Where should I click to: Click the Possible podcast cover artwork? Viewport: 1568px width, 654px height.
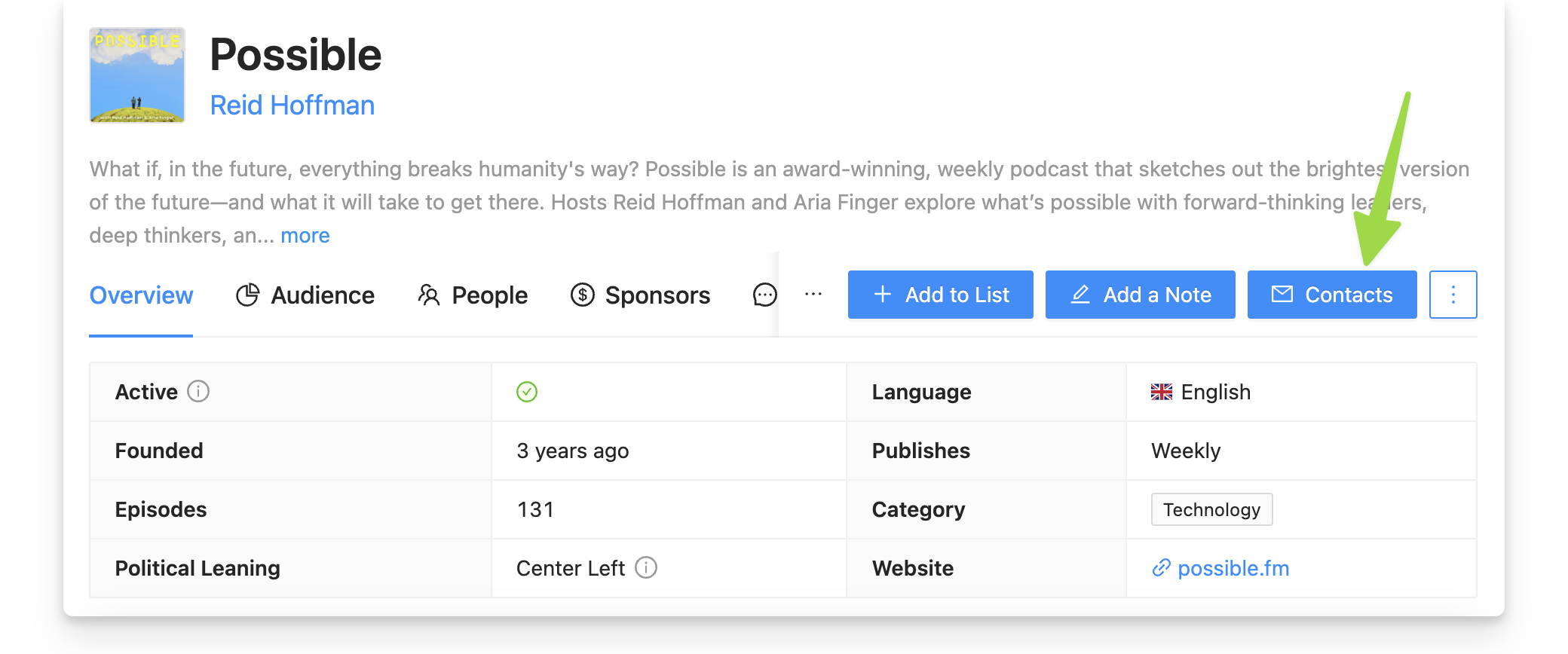tap(136, 75)
